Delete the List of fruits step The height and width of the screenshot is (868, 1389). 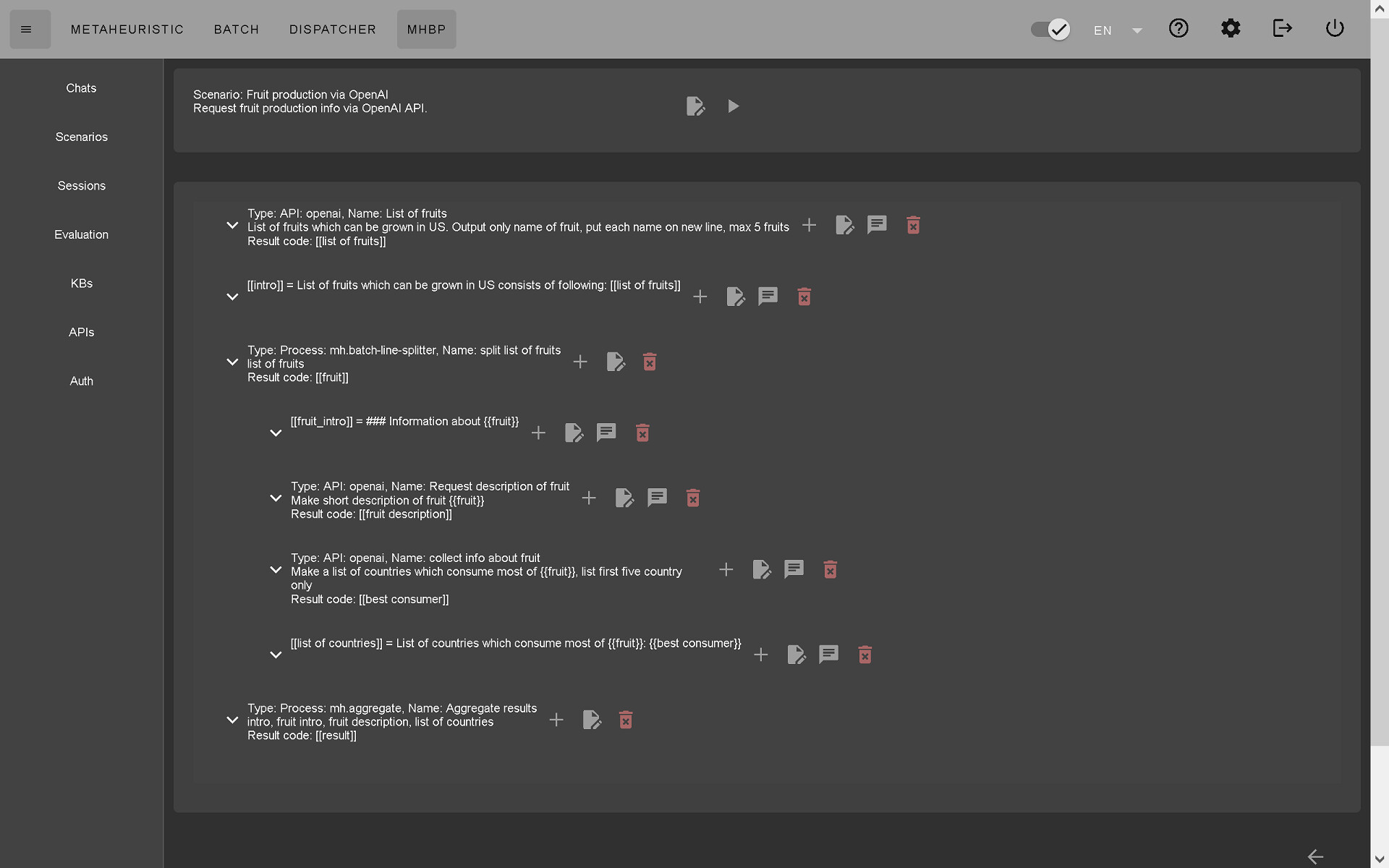(913, 225)
